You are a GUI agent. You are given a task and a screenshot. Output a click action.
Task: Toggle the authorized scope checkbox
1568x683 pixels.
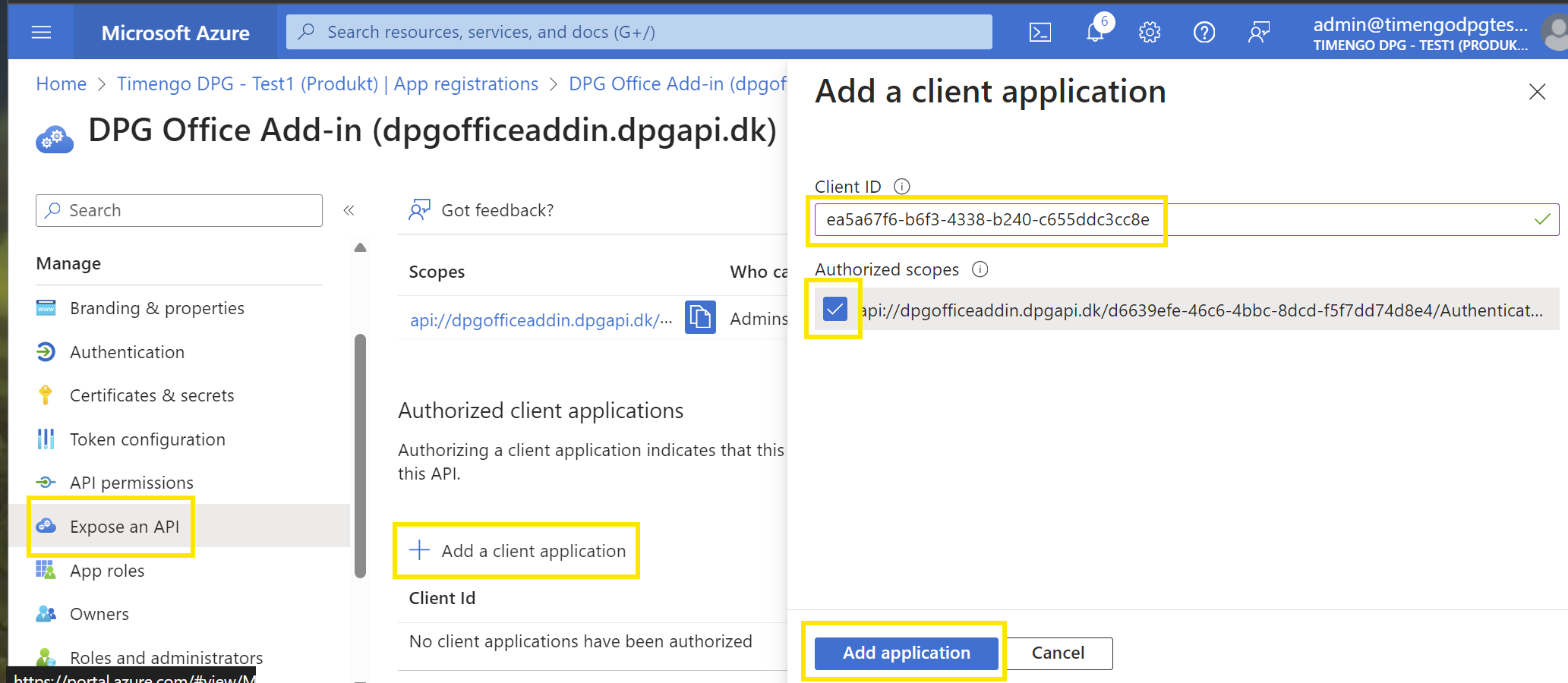[x=835, y=309]
